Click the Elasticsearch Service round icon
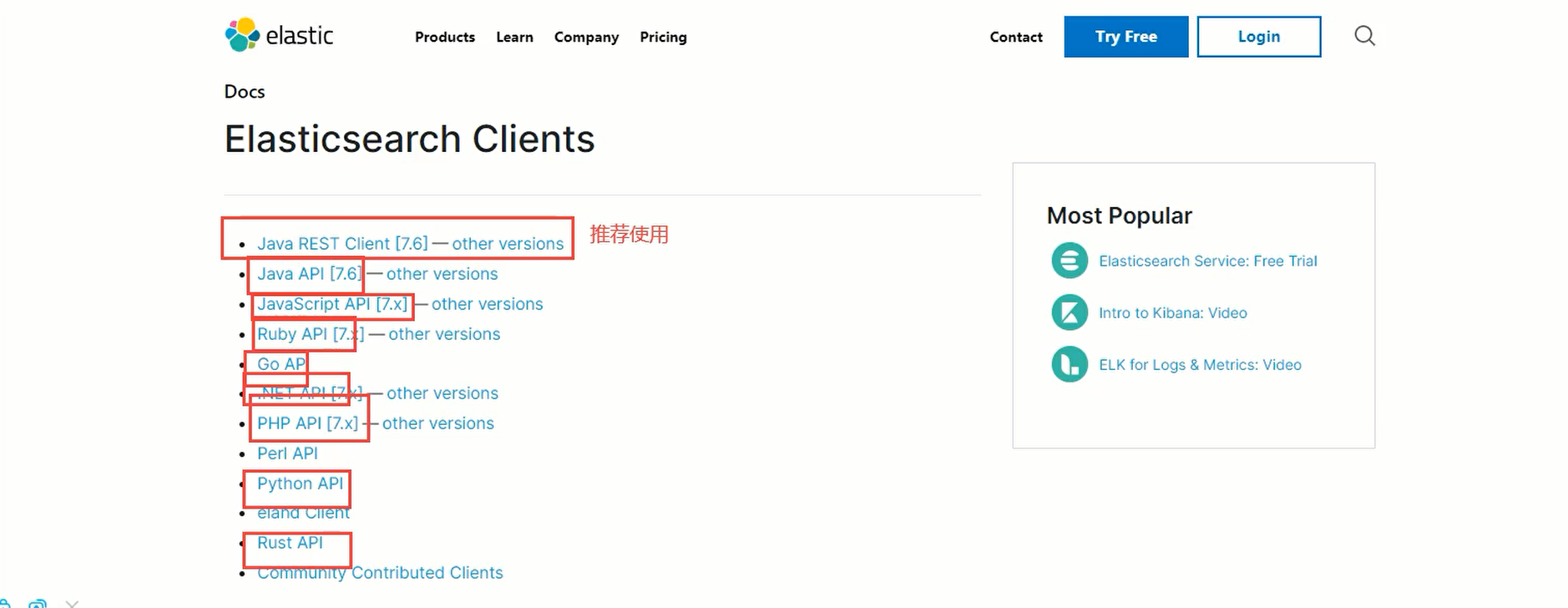The image size is (1568, 608). [x=1070, y=261]
